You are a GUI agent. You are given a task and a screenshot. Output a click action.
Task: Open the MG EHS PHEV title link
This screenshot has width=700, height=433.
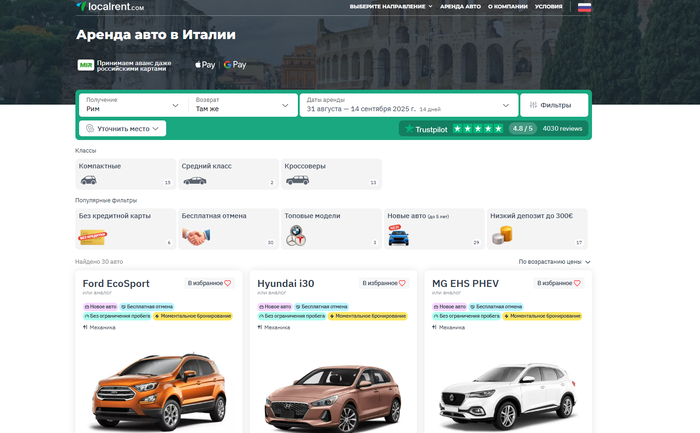click(465, 283)
